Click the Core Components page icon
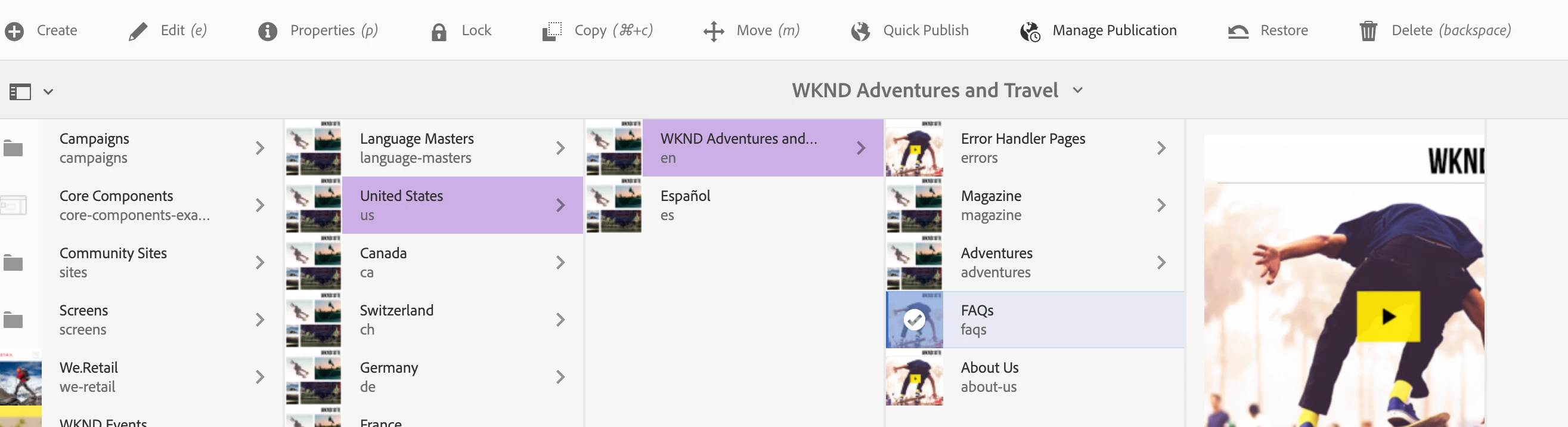The image size is (1568, 427). click(13, 205)
